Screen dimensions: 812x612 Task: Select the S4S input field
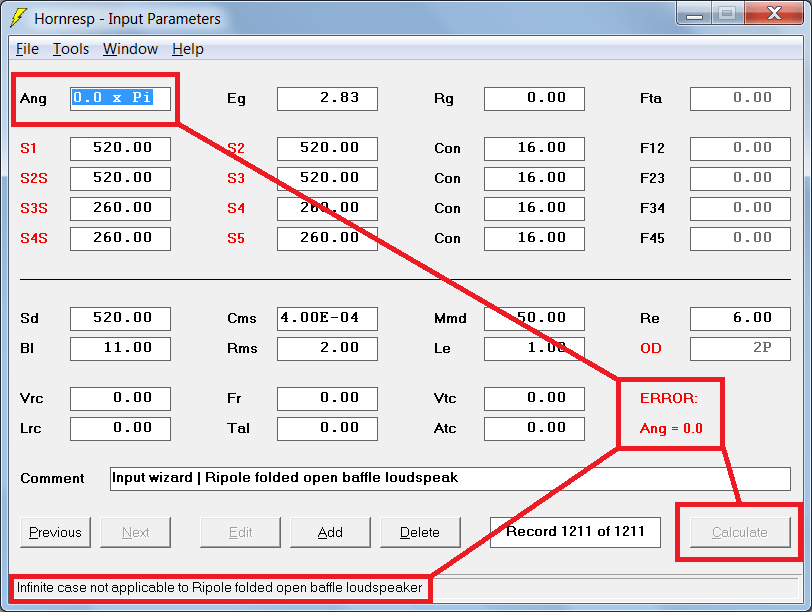tap(120, 239)
